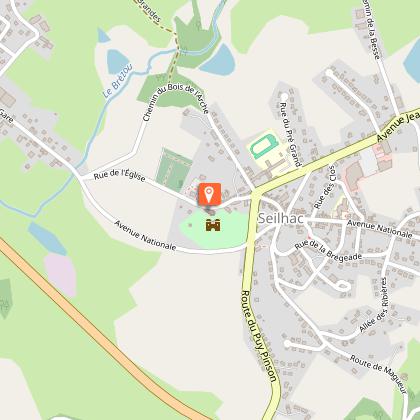
Task: Click the dark green field by Rue de l'Église
Action: pyautogui.click(x=173, y=170)
